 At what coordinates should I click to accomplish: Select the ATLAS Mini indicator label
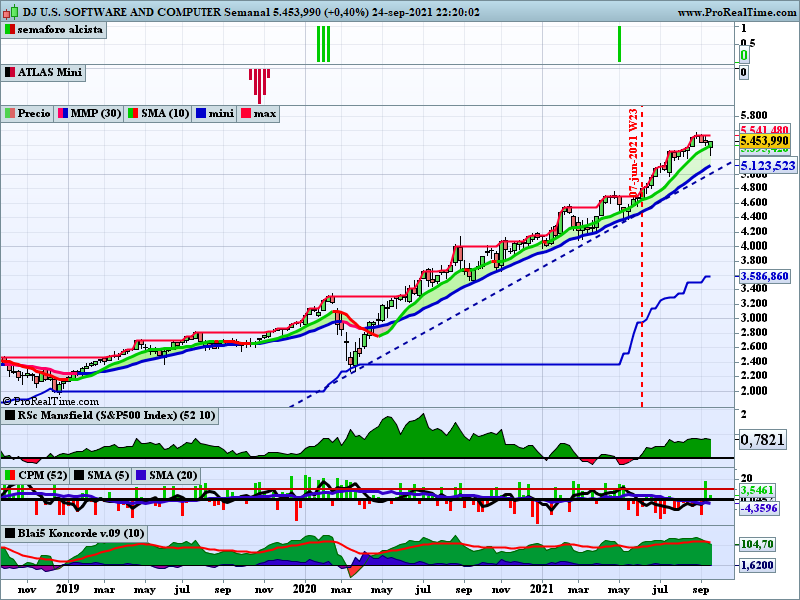click(x=49, y=72)
